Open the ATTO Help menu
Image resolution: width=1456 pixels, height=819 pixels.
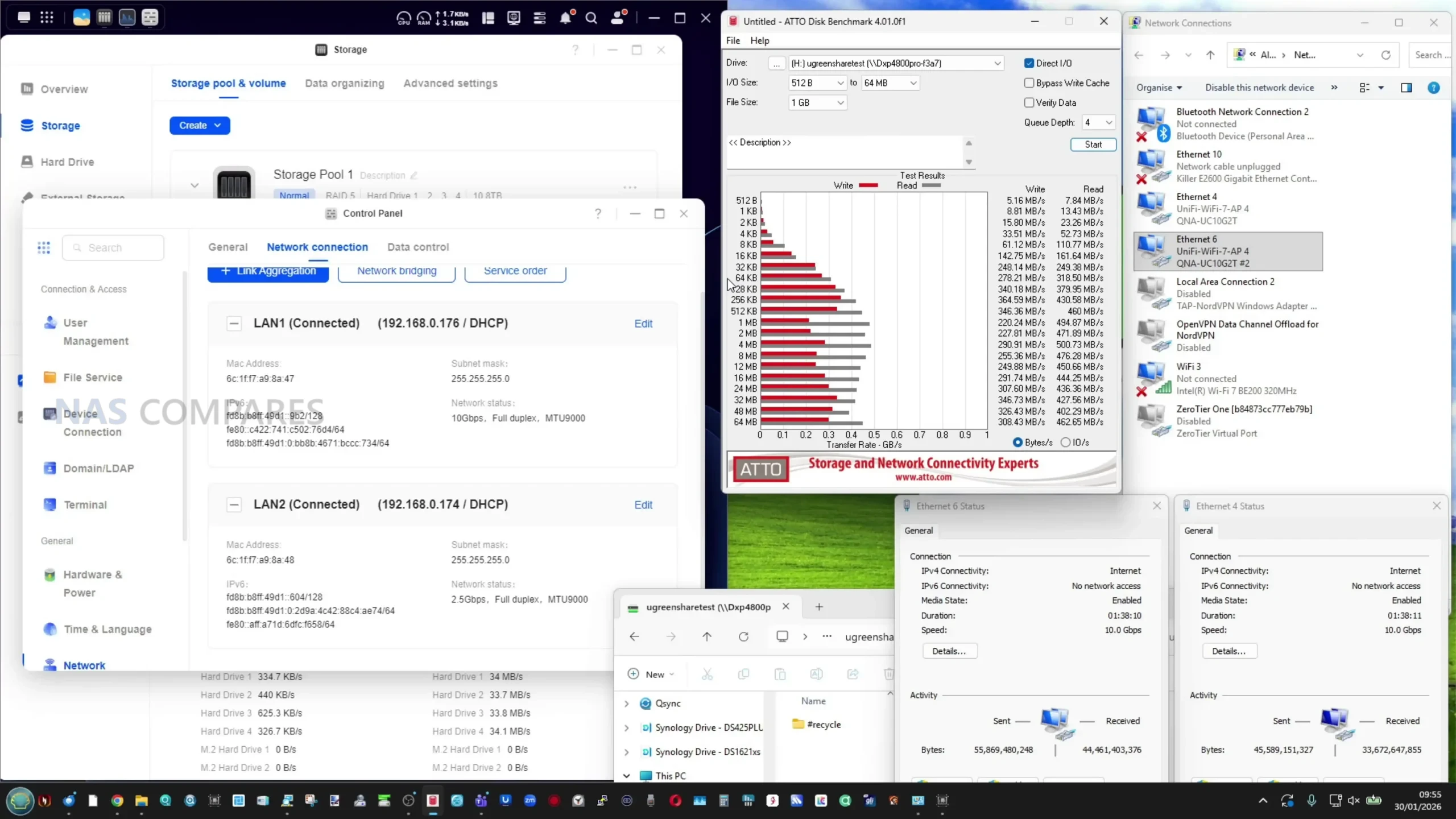[x=759, y=40]
